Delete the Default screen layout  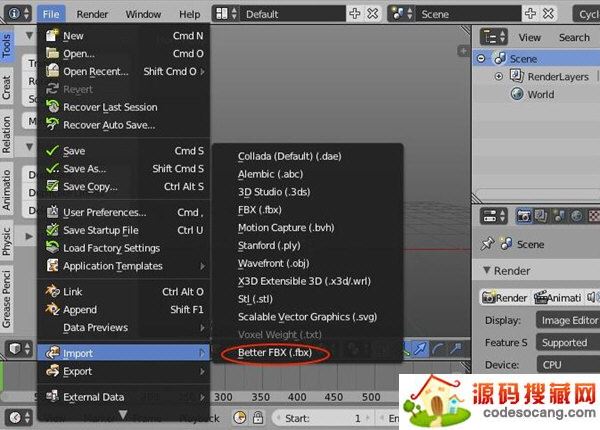pos(373,14)
